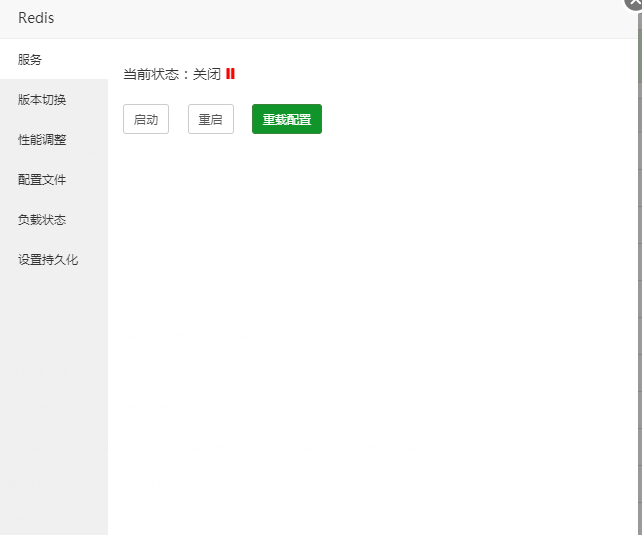Close the Redis dialog
The height and width of the screenshot is (535, 642).
[633, 2]
